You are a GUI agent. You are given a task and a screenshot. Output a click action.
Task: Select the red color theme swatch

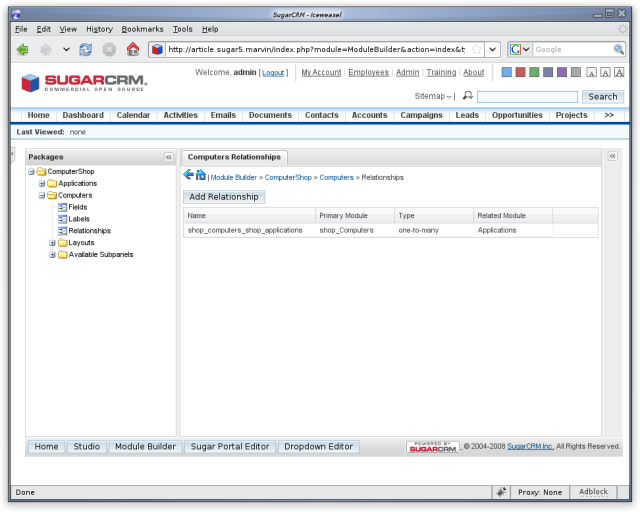pyautogui.click(x=520, y=72)
